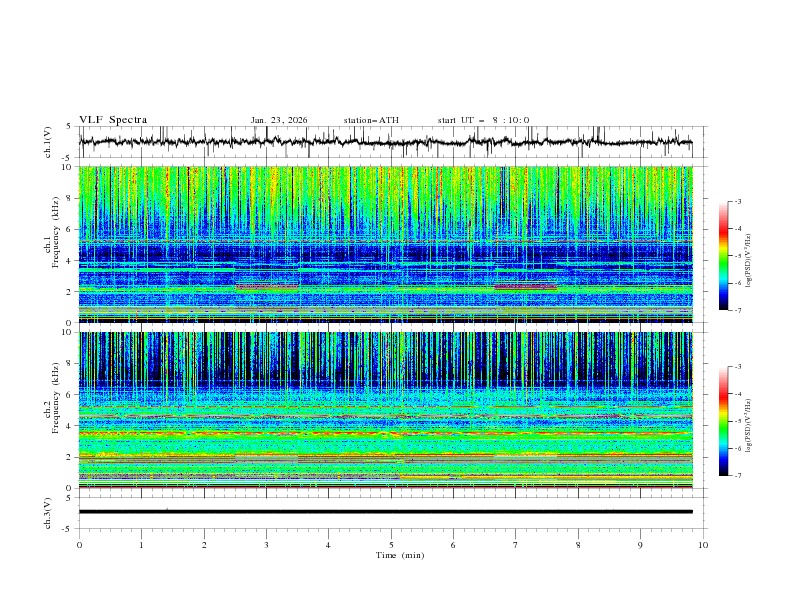Viewport: 792px width, 612px height.
Task: Click time-axis tick label "9"
Action: tap(640, 545)
